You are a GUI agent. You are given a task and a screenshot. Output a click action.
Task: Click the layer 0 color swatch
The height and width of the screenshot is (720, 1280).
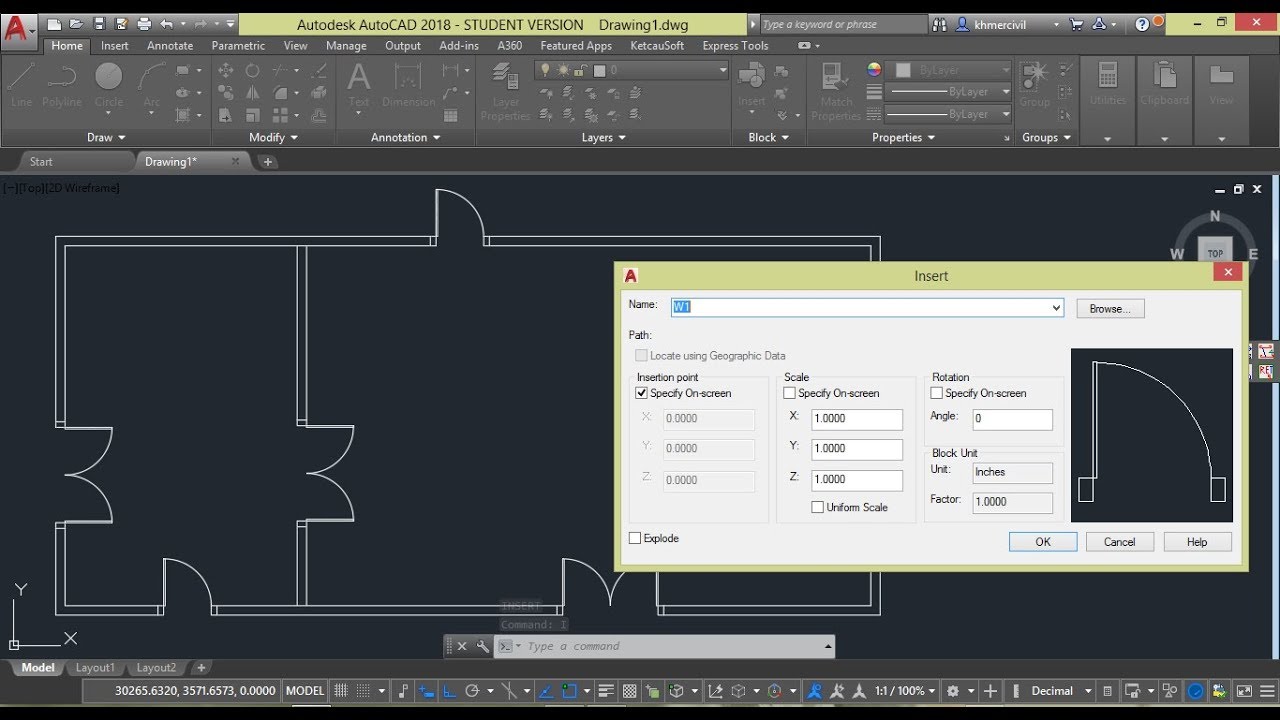click(599, 70)
